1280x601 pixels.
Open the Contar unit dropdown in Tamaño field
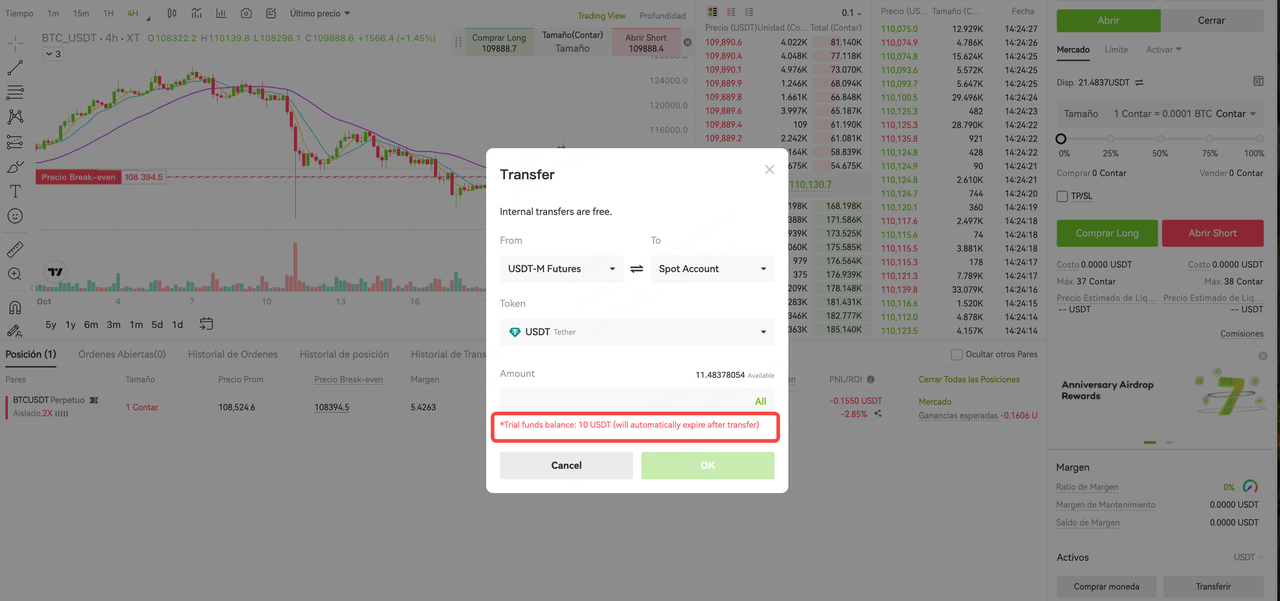[1236, 114]
